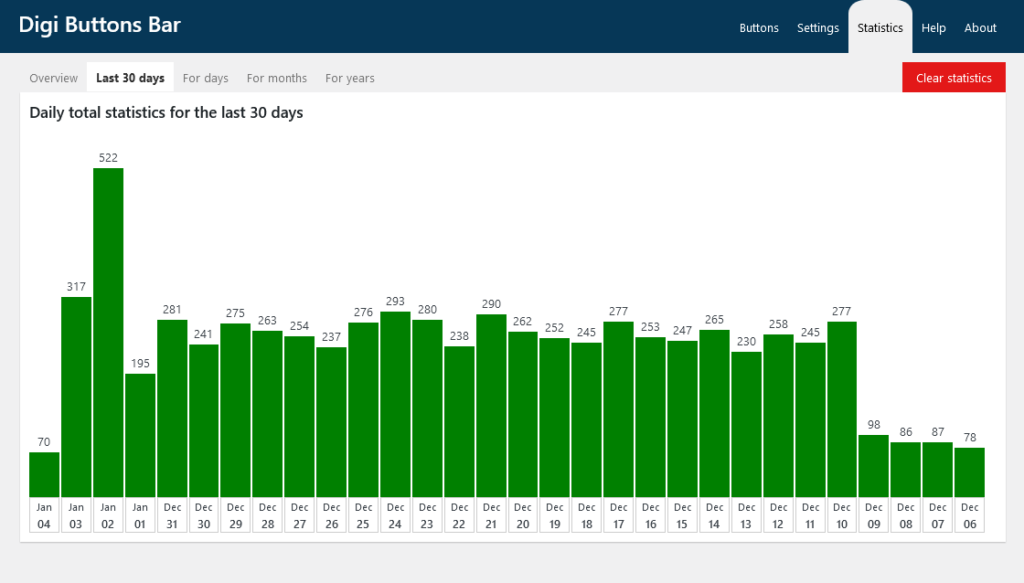Open the Settings tab
This screenshot has height=583, width=1024.
click(x=818, y=28)
